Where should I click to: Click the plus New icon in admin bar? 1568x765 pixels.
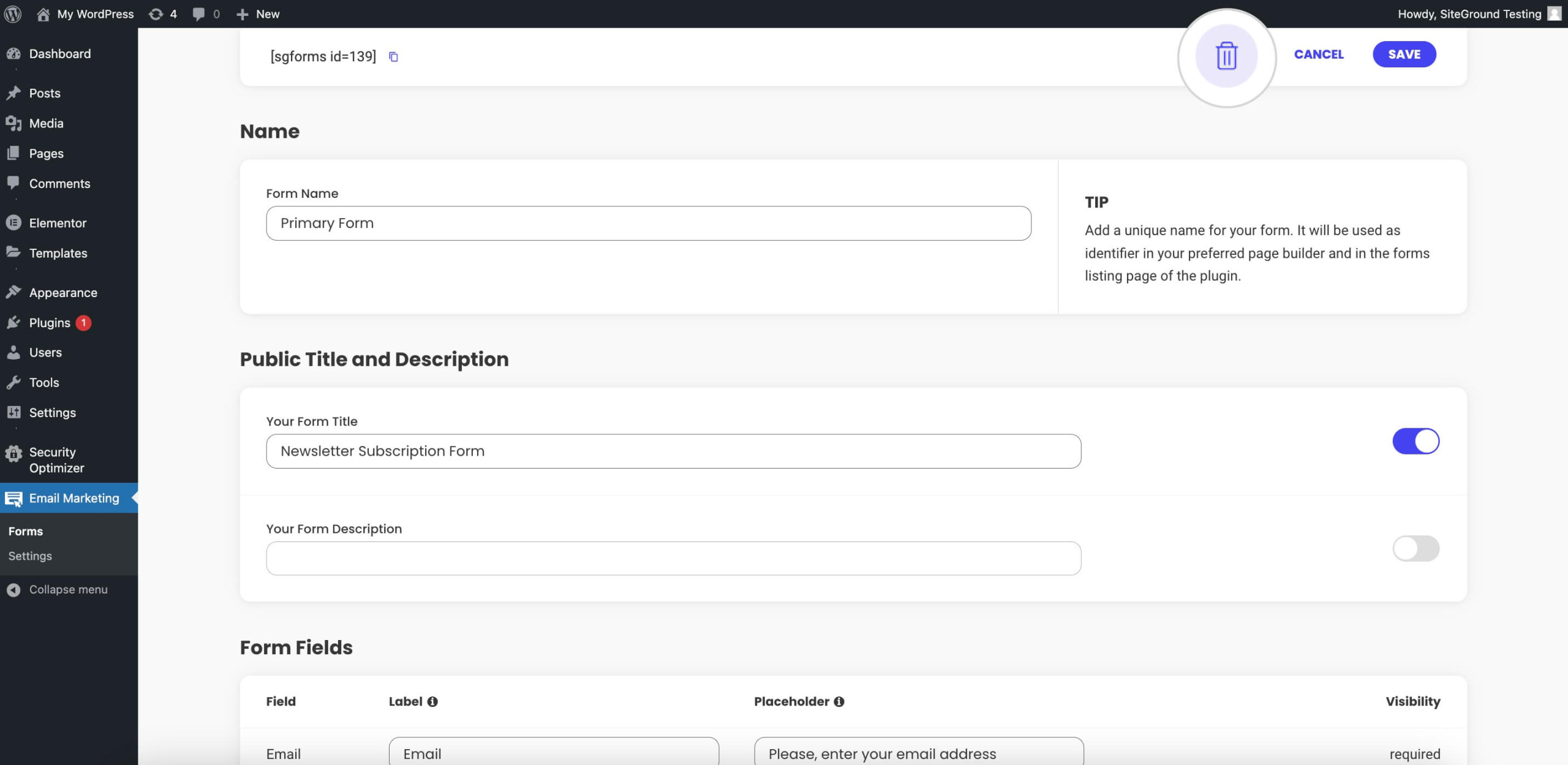(243, 14)
